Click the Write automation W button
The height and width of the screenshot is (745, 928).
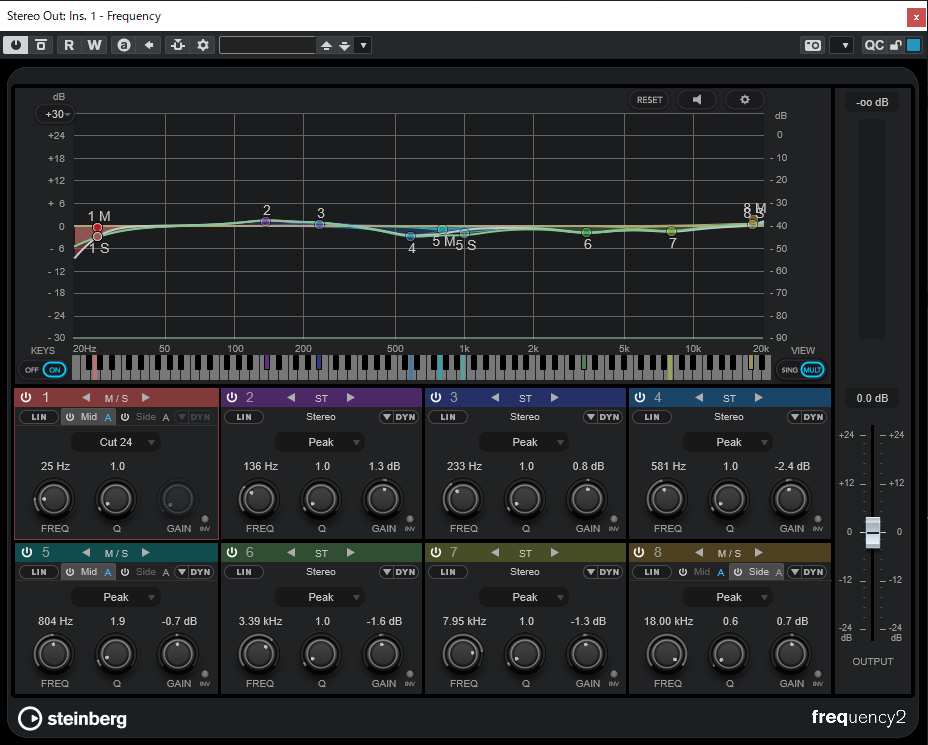click(x=94, y=45)
